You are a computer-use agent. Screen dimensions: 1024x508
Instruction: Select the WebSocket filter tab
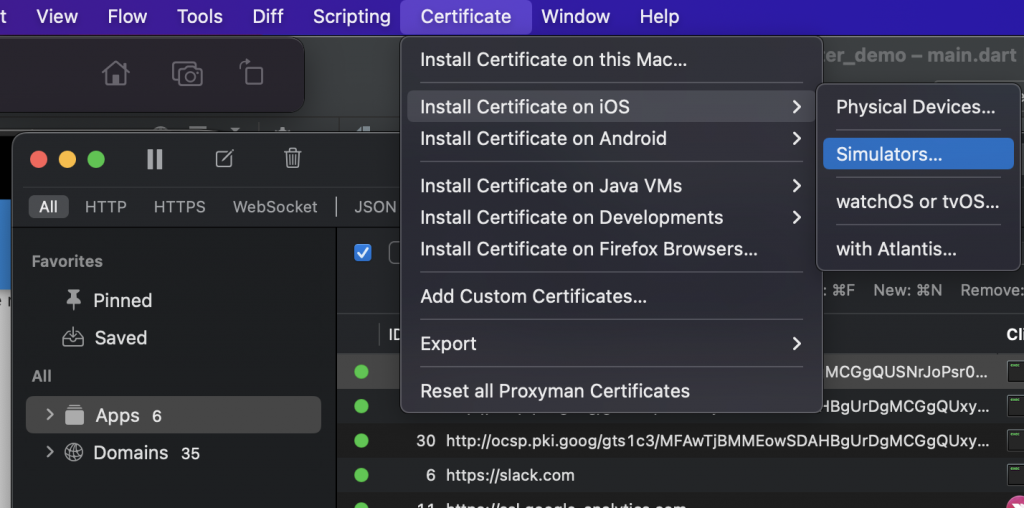(x=275, y=207)
